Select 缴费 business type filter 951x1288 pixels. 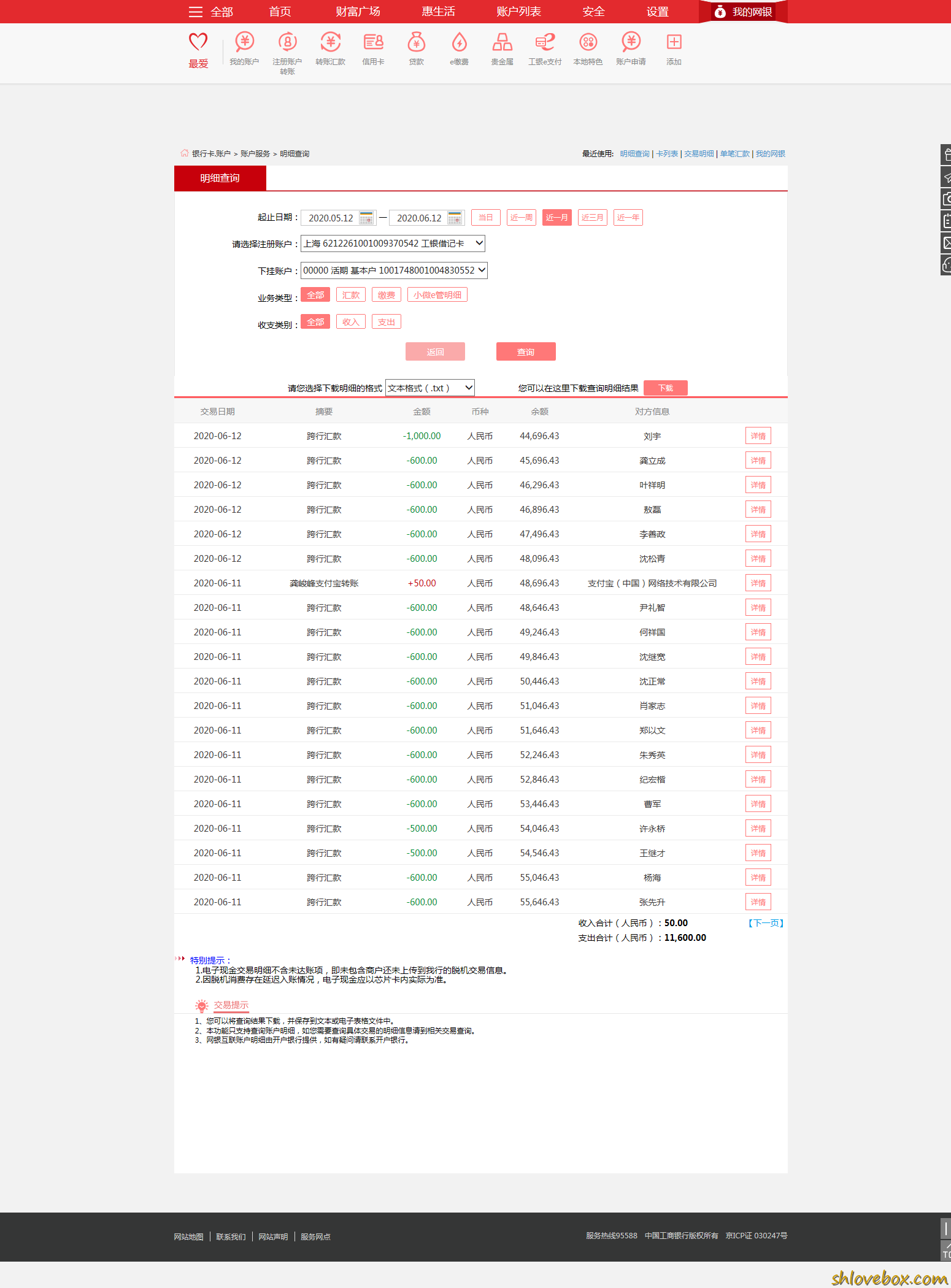click(x=386, y=295)
